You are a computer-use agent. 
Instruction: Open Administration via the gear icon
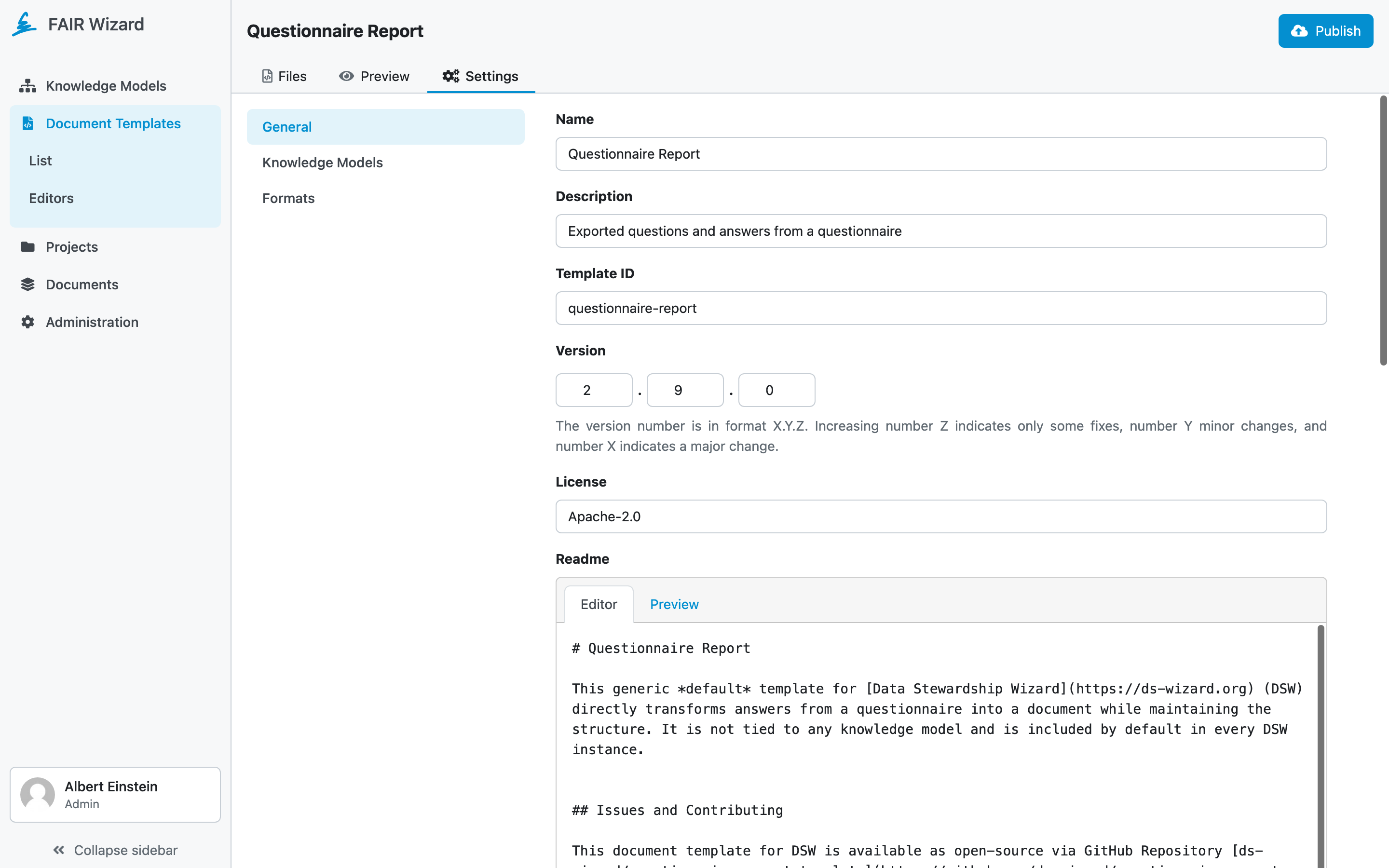[27, 322]
